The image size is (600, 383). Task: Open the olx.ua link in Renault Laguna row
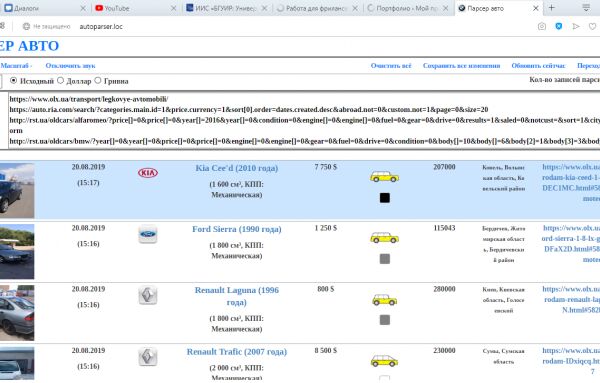571,300
